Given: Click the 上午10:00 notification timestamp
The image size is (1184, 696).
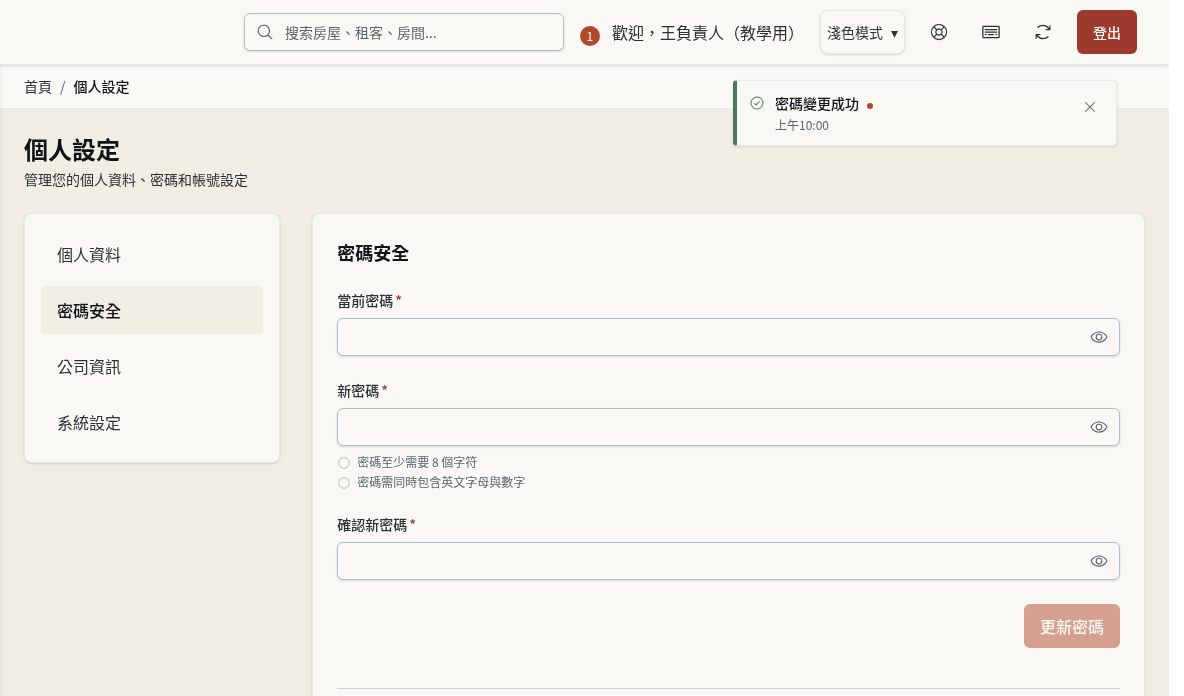Looking at the screenshot, I should tap(802, 126).
